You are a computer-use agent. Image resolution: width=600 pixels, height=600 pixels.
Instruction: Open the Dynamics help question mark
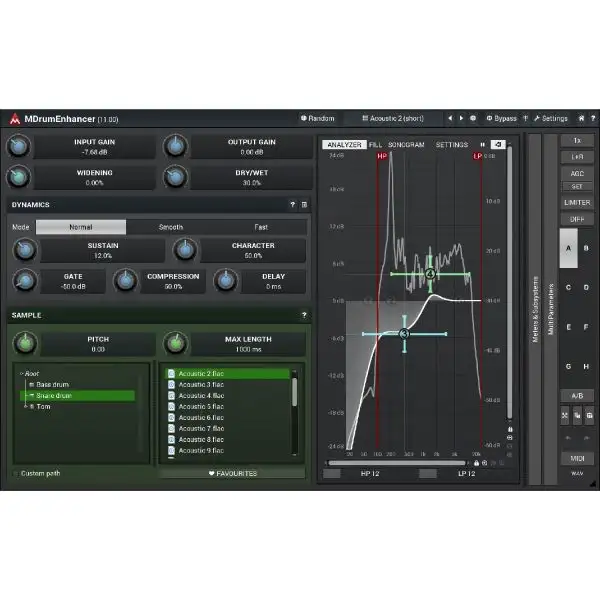[x=293, y=205]
